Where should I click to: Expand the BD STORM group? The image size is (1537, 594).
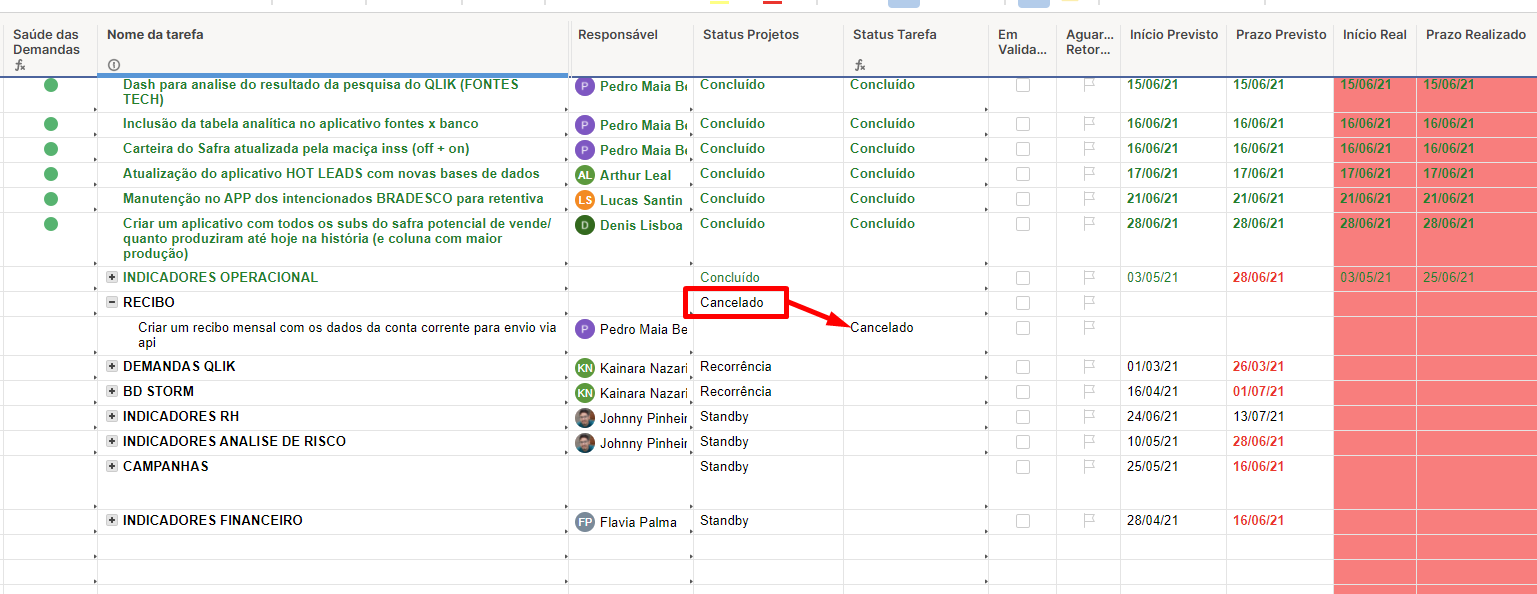click(112, 392)
